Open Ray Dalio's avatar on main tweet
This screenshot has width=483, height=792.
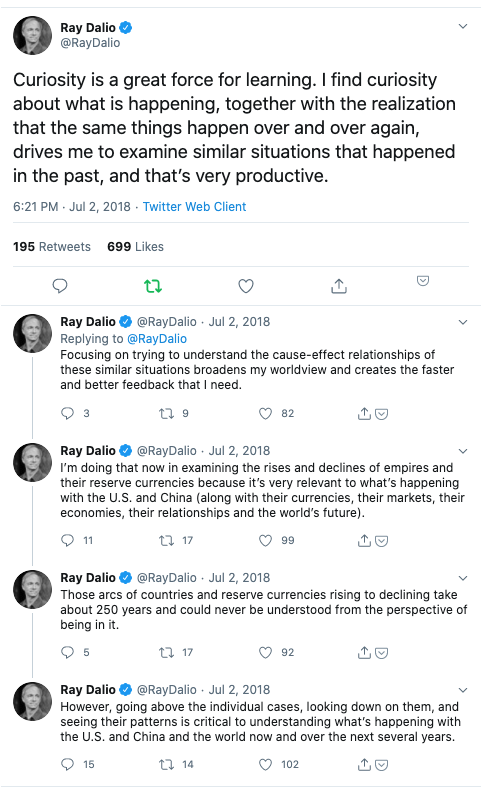32,35
